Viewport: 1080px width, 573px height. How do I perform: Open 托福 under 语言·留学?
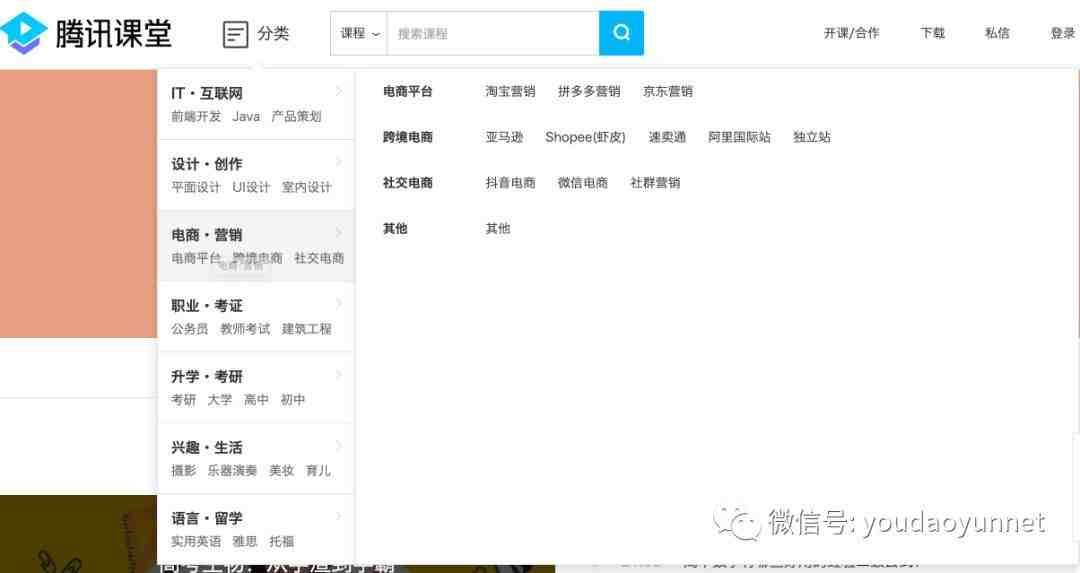coord(282,542)
